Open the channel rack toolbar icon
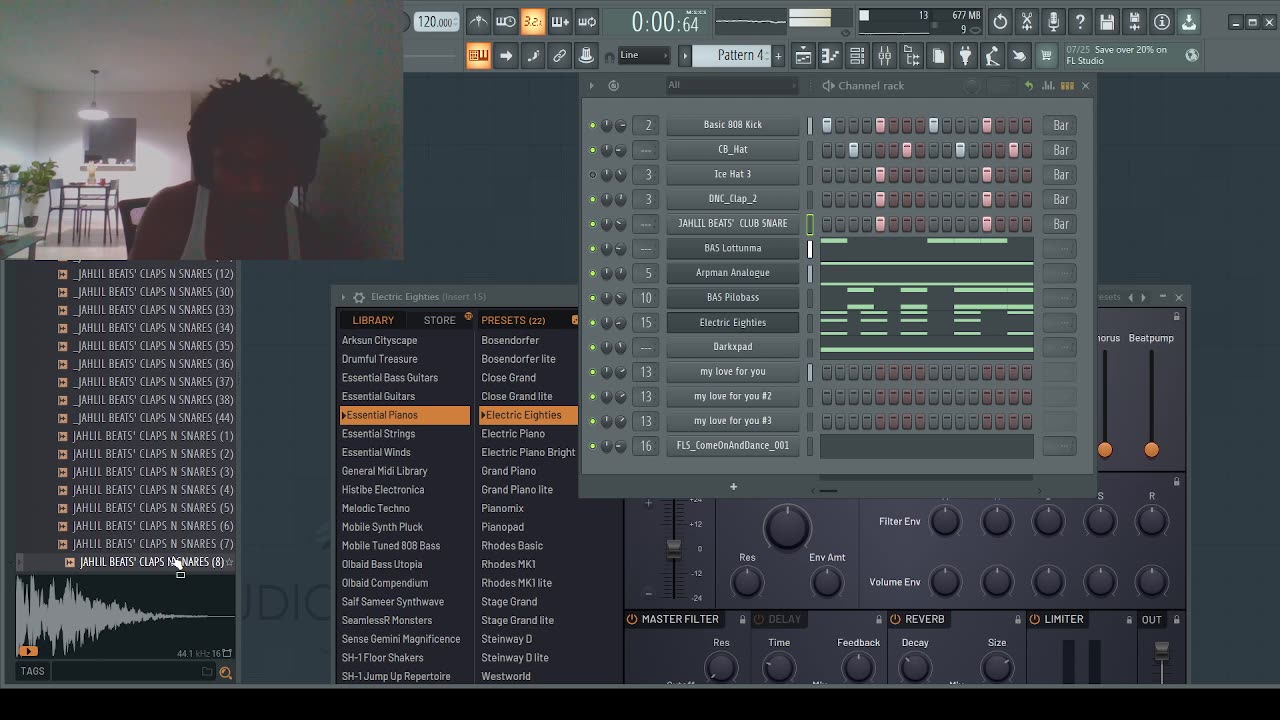 pos(857,56)
